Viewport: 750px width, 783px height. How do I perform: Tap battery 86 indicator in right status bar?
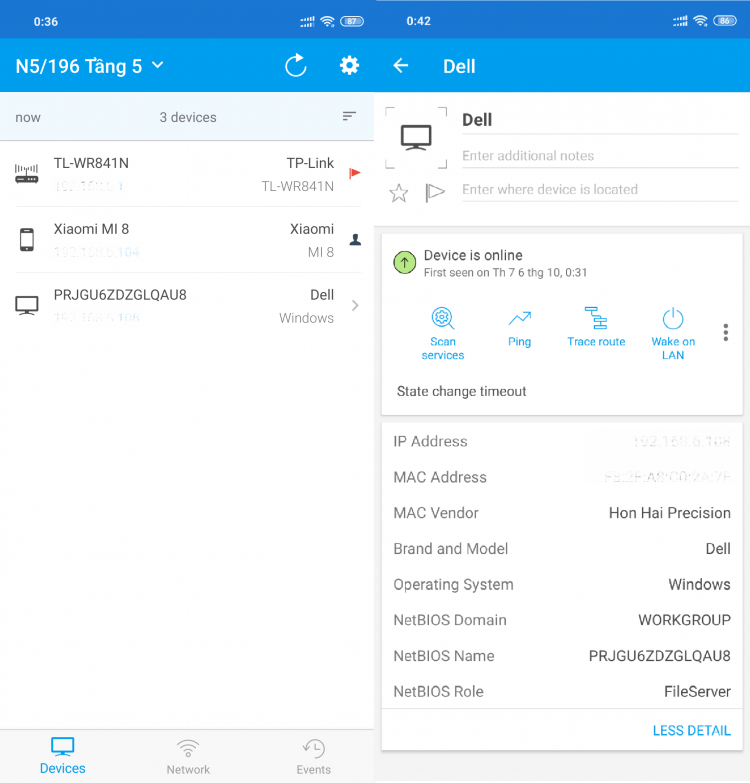click(725, 20)
